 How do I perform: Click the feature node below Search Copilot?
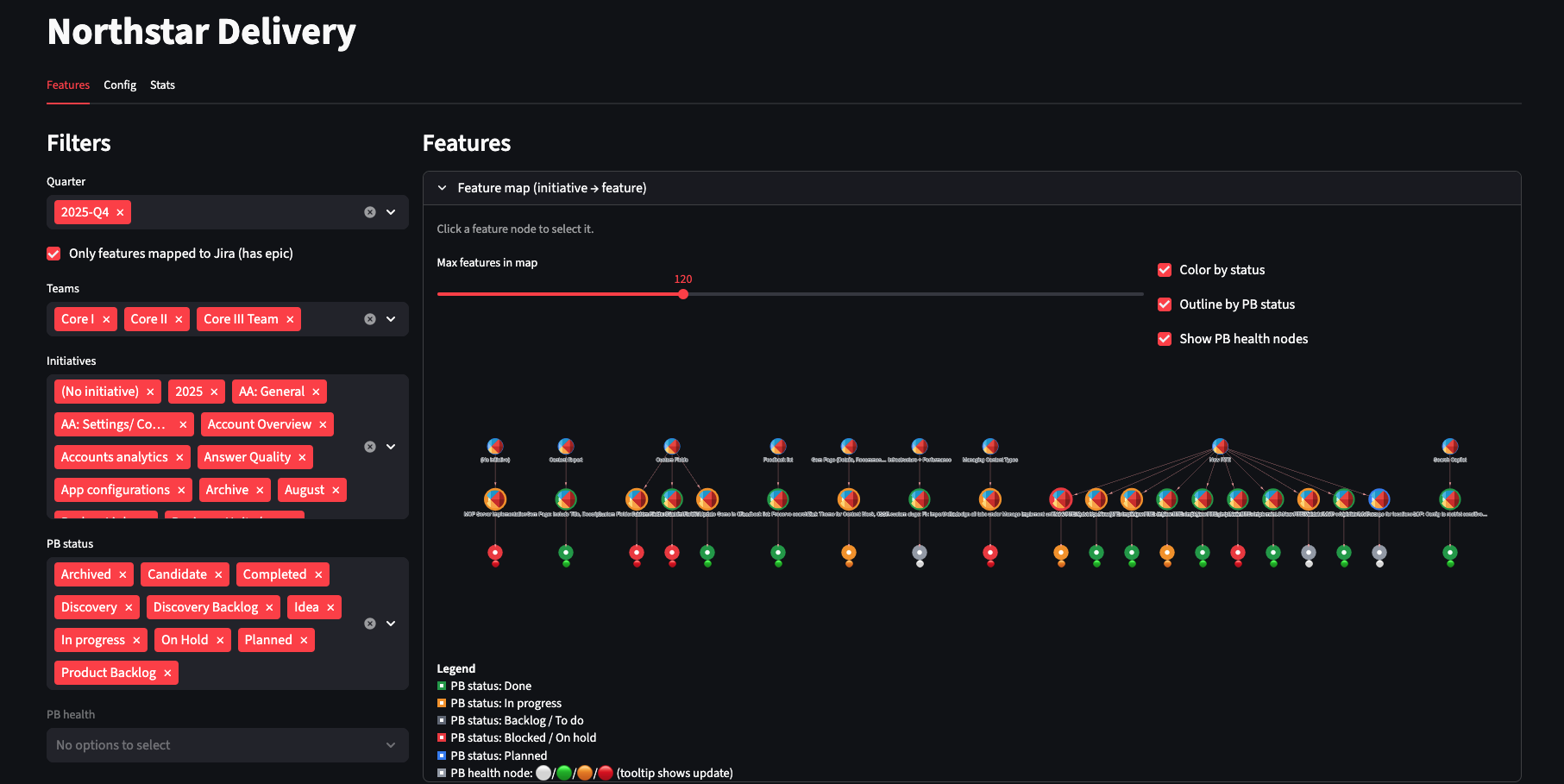click(1450, 499)
